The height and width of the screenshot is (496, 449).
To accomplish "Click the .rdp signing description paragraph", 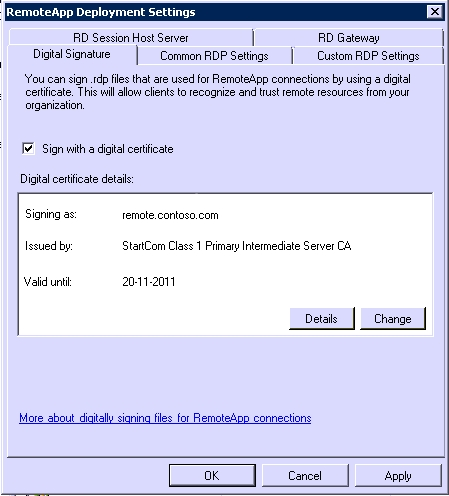I will pyautogui.click(x=218, y=92).
